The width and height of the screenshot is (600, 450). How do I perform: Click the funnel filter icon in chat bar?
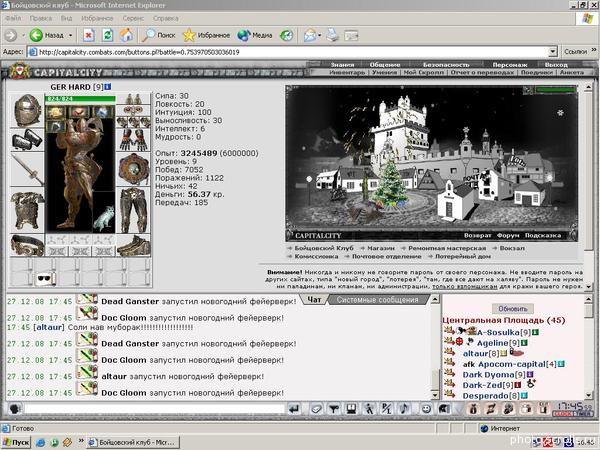(334, 409)
